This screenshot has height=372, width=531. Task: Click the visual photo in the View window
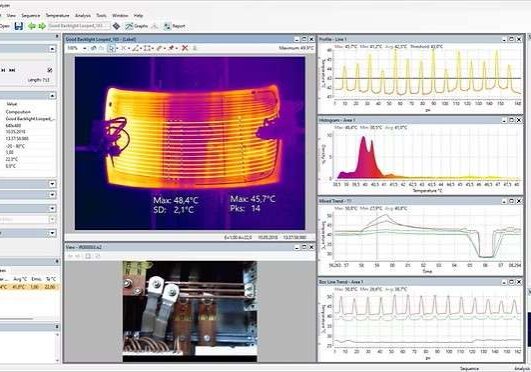click(190, 311)
